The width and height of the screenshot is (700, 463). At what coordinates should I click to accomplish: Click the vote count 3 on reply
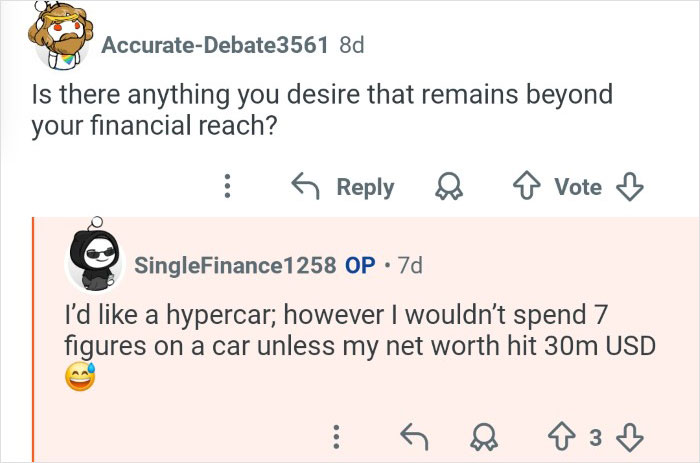tap(595, 437)
